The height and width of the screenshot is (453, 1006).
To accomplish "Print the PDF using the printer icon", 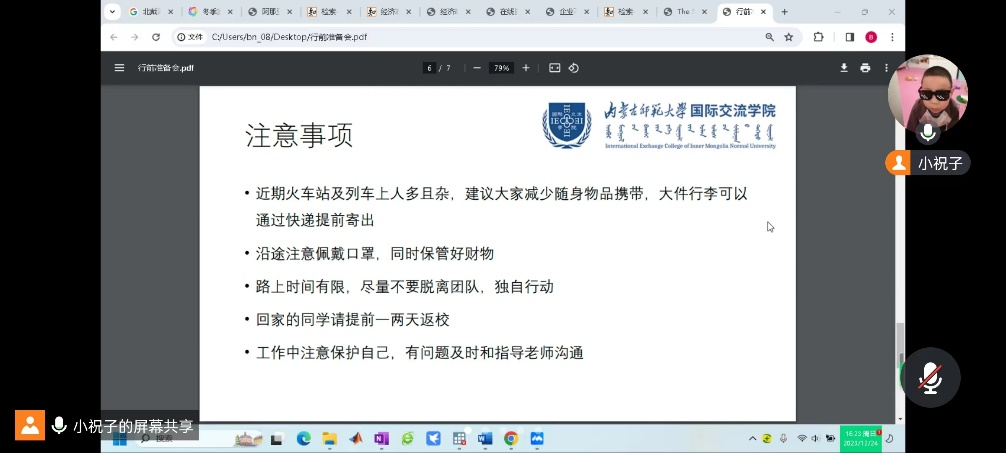I will coord(865,68).
